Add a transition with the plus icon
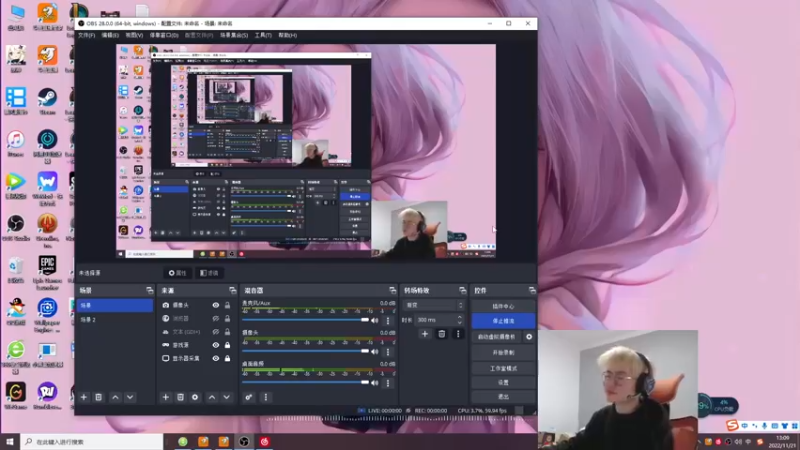 coord(424,334)
